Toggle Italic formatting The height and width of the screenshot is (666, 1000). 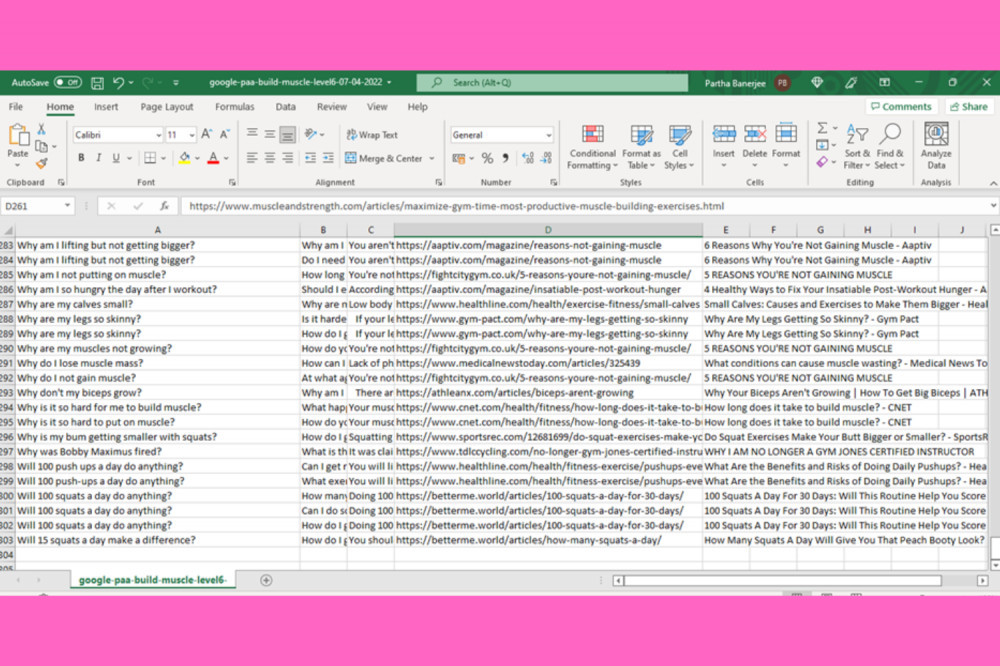[x=98, y=158]
